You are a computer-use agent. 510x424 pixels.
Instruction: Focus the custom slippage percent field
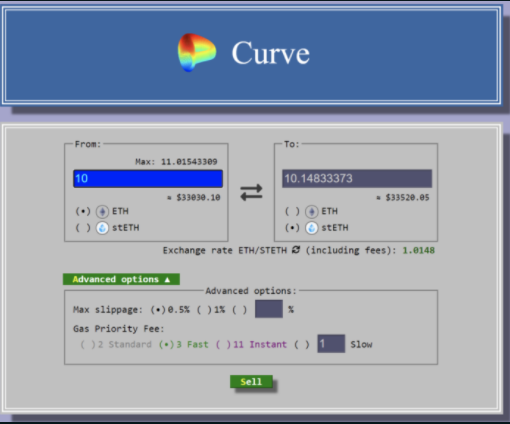tap(269, 309)
